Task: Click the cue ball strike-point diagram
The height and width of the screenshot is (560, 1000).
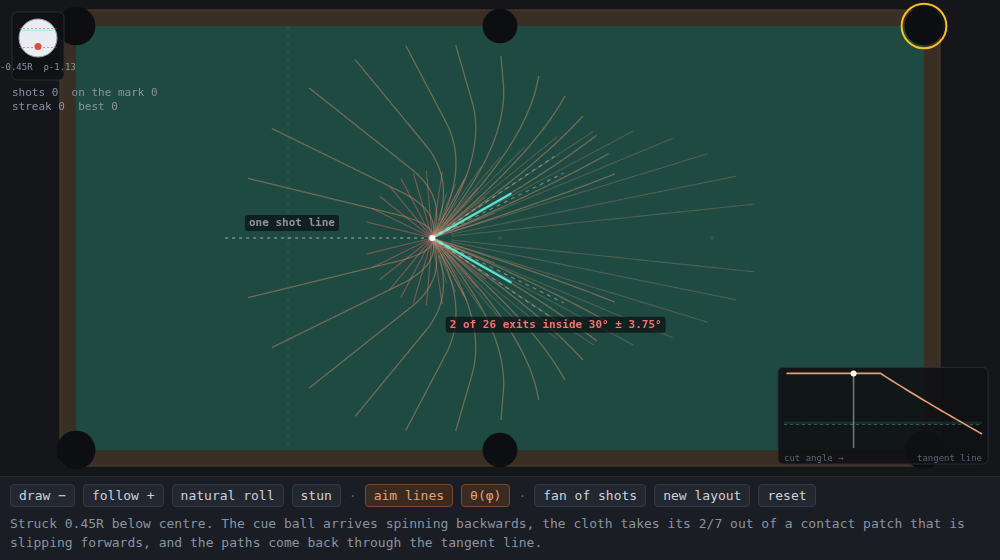Action: pos(38,38)
